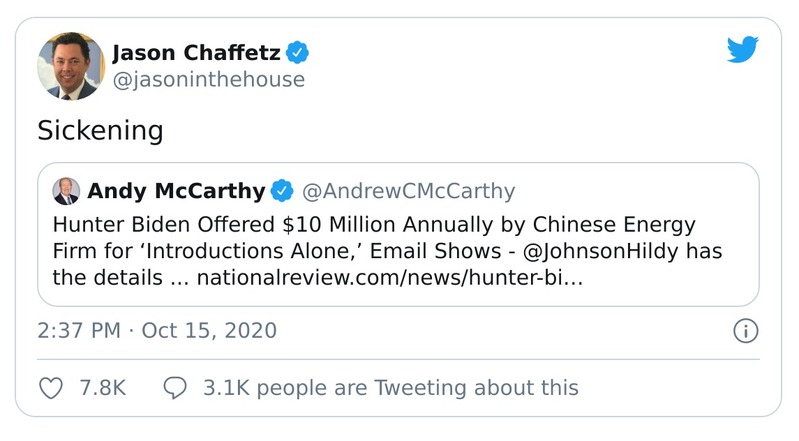The height and width of the screenshot is (441, 799).
Task: Open Andy McCarthy's small avatar
Action: tap(67, 190)
